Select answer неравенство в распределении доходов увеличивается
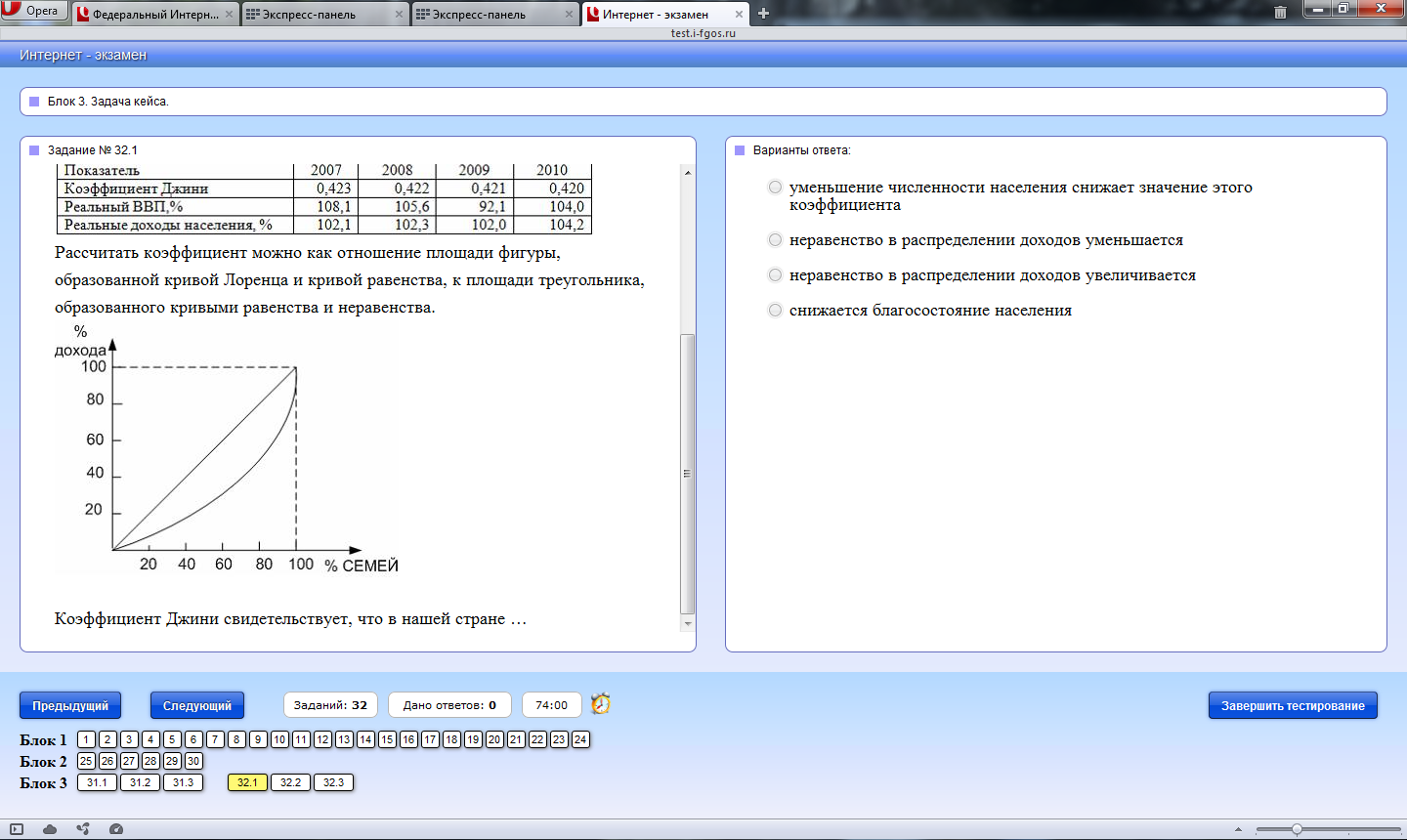The image size is (1407, 840). pos(775,274)
